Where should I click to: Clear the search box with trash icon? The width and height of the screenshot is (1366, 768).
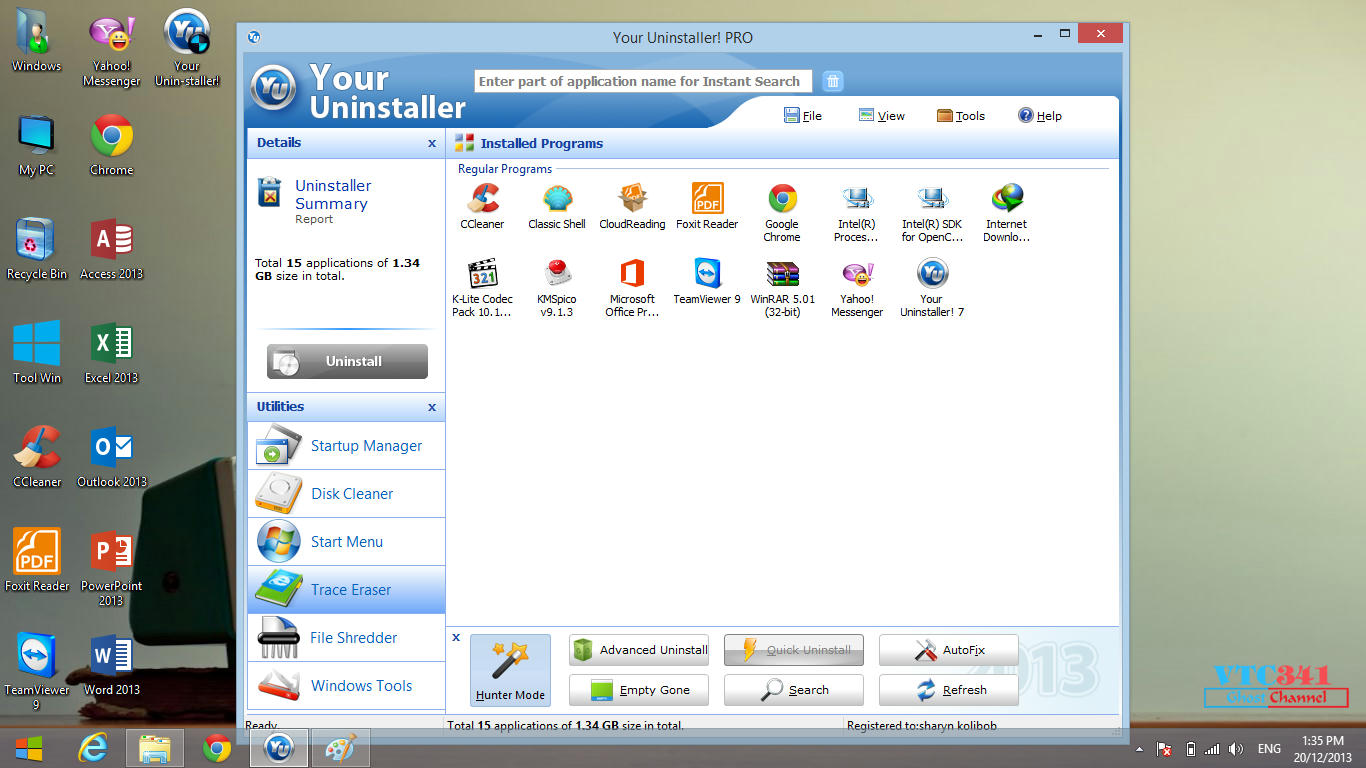point(833,81)
